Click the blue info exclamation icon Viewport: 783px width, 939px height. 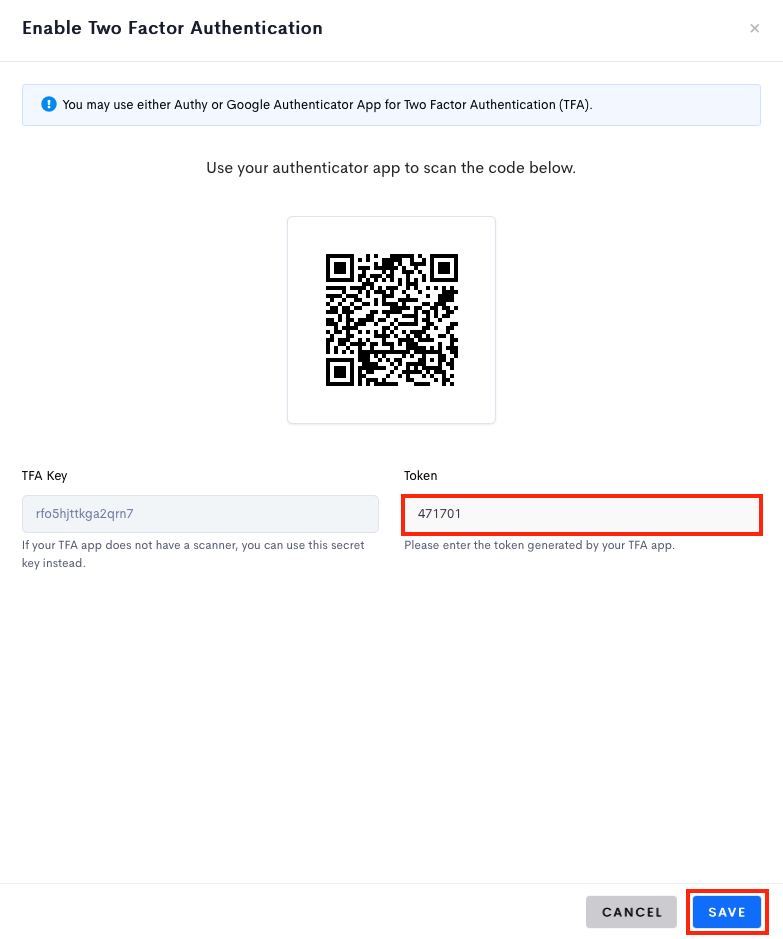tap(48, 104)
